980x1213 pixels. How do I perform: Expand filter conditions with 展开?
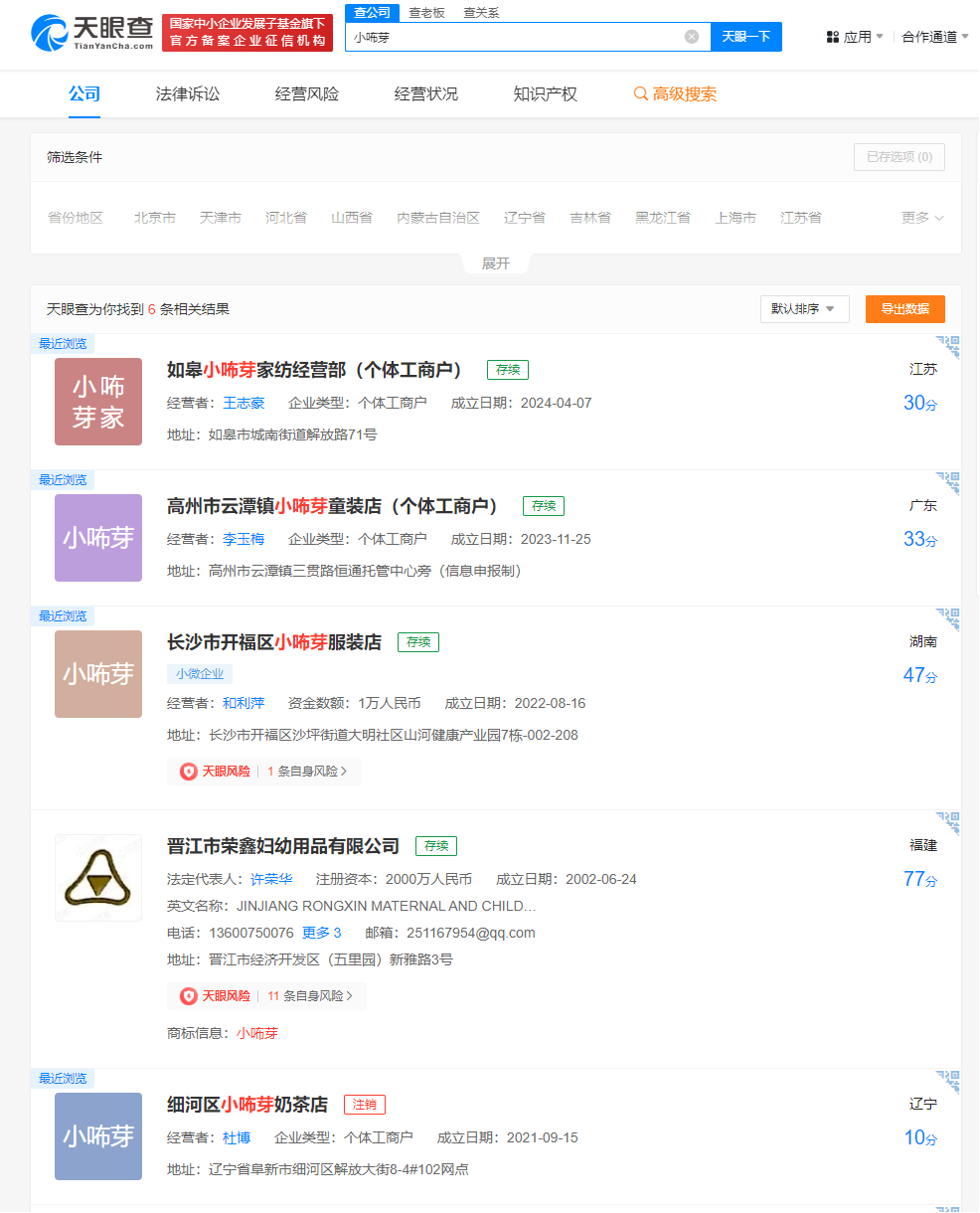click(496, 263)
